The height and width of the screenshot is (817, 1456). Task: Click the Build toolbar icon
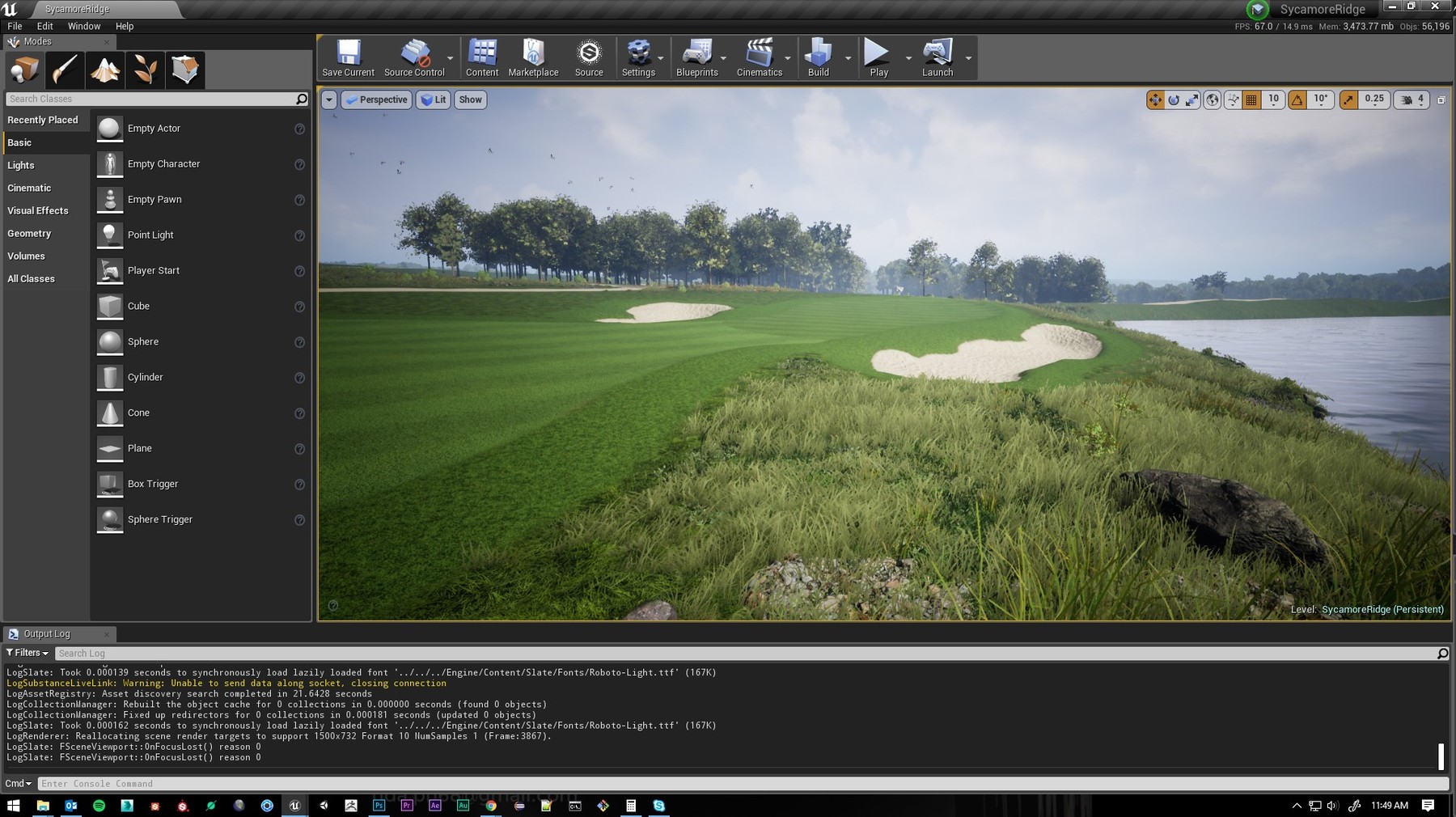(819, 58)
